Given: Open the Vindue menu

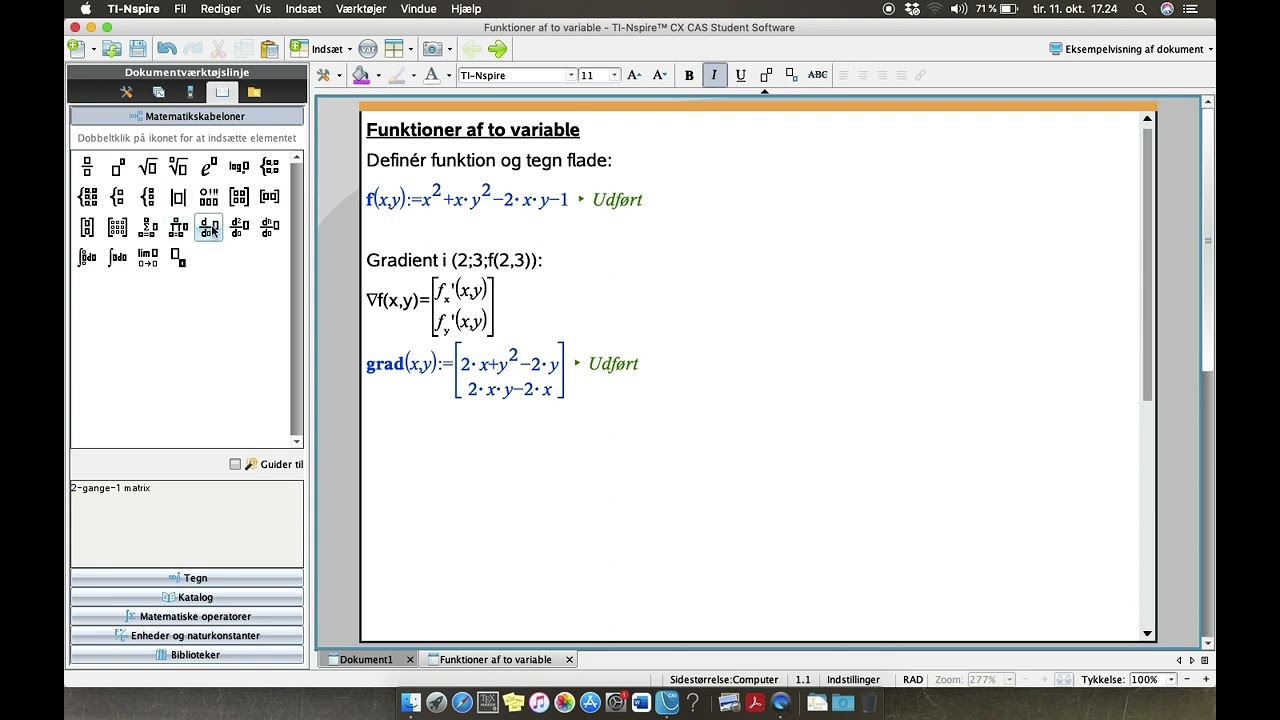Looking at the screenshot, I should [418, 9].
